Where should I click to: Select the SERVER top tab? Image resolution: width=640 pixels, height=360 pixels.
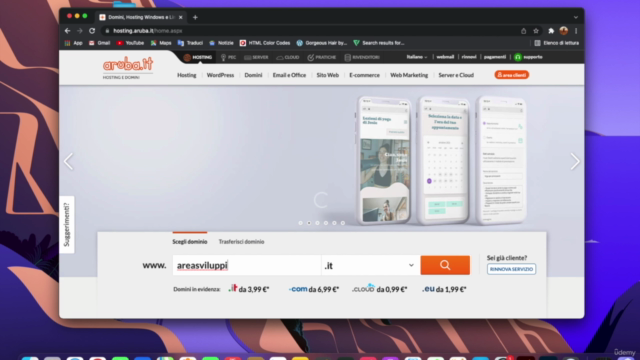(256, 57)
